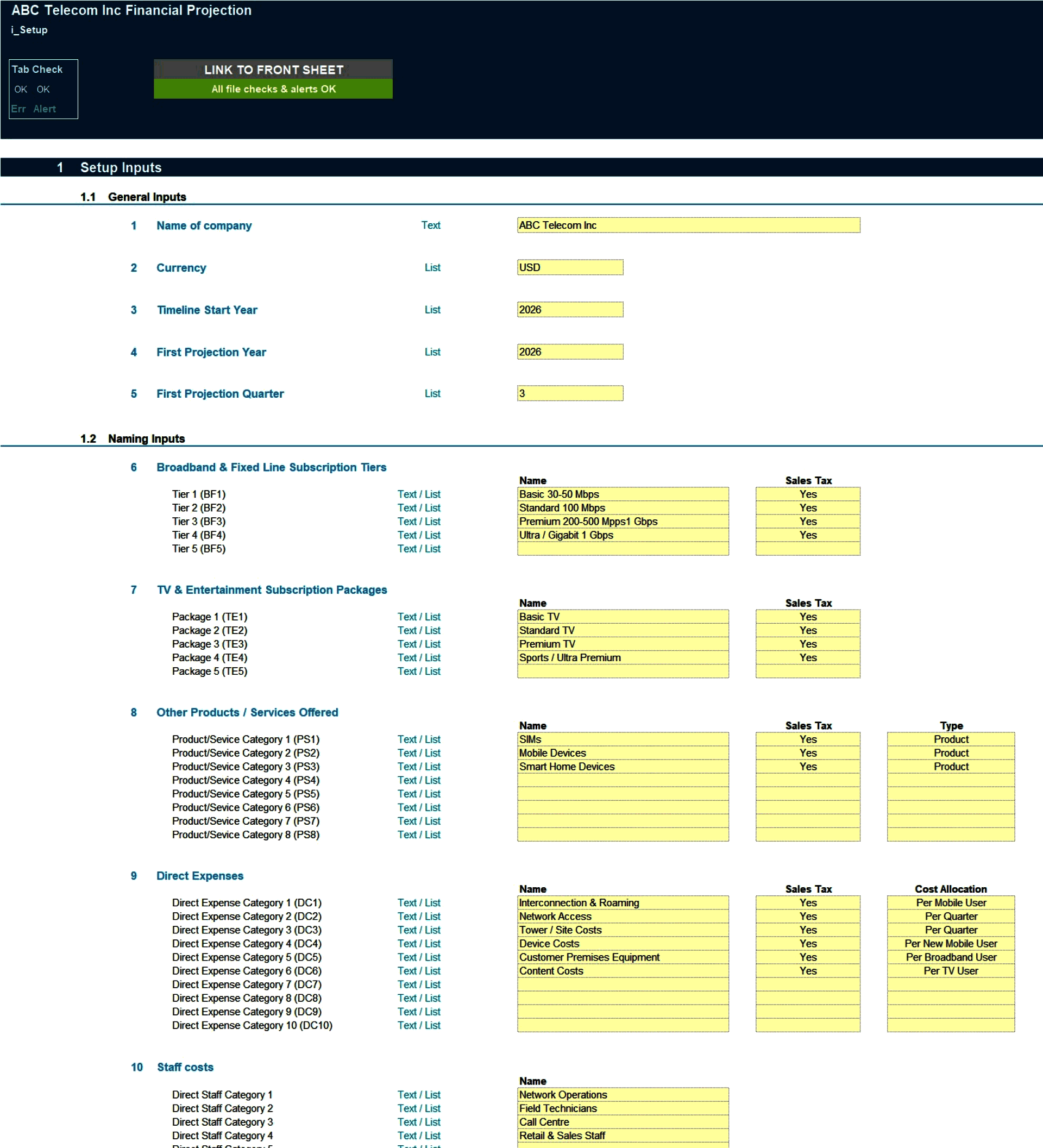Toggle Sales Tax for Content Costs expense
This screenshot has width=1043, height=1148.
tap(807, 971)
